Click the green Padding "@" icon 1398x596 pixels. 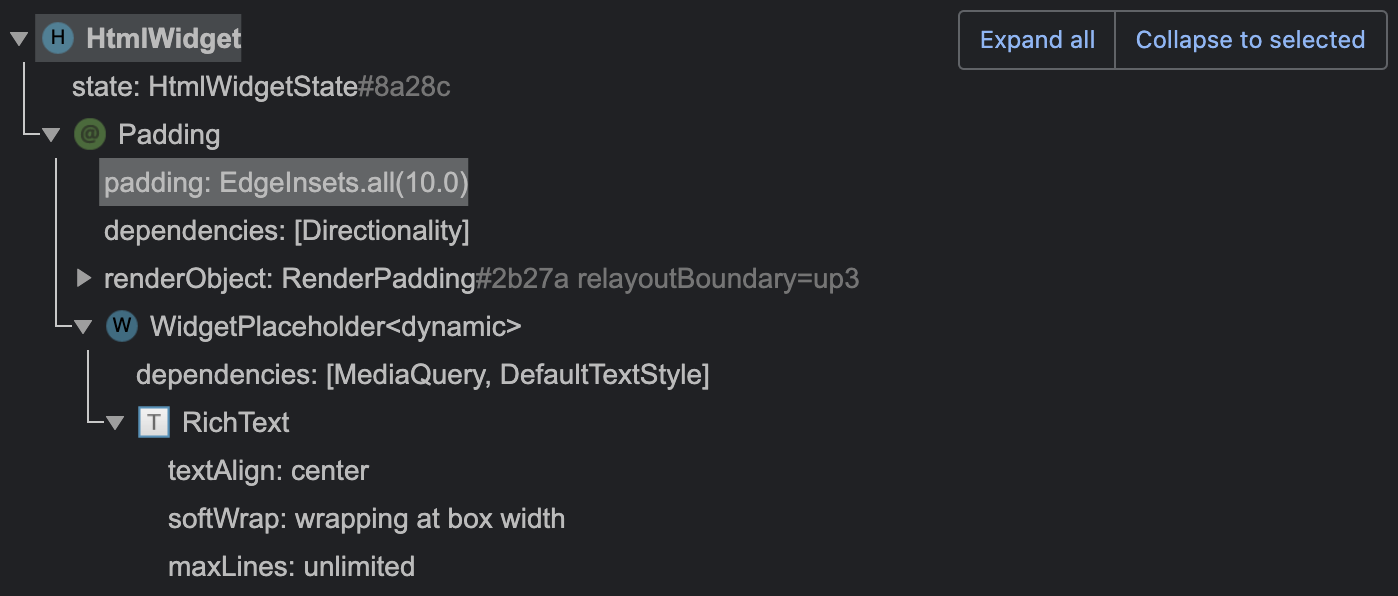click(x=89, y=134)
